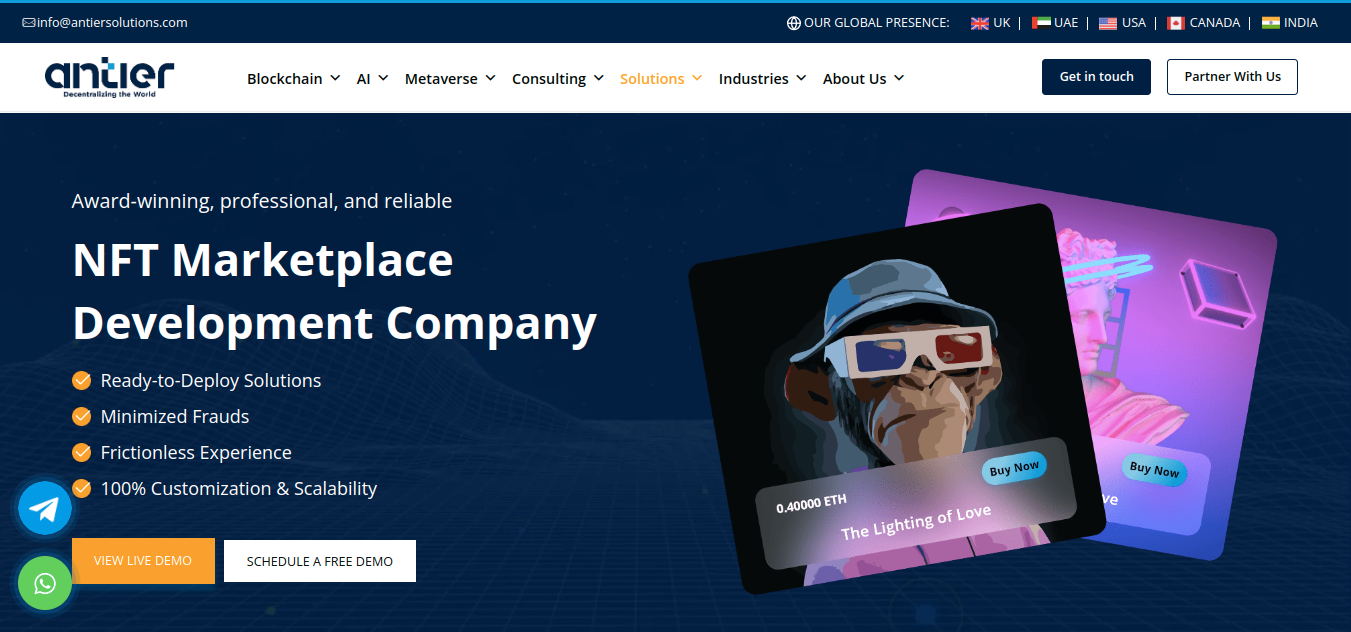The width and height of the screenshot is (1351, 632).
Task: Click the Schedule a Free Demo button
Action: point(320,561)
